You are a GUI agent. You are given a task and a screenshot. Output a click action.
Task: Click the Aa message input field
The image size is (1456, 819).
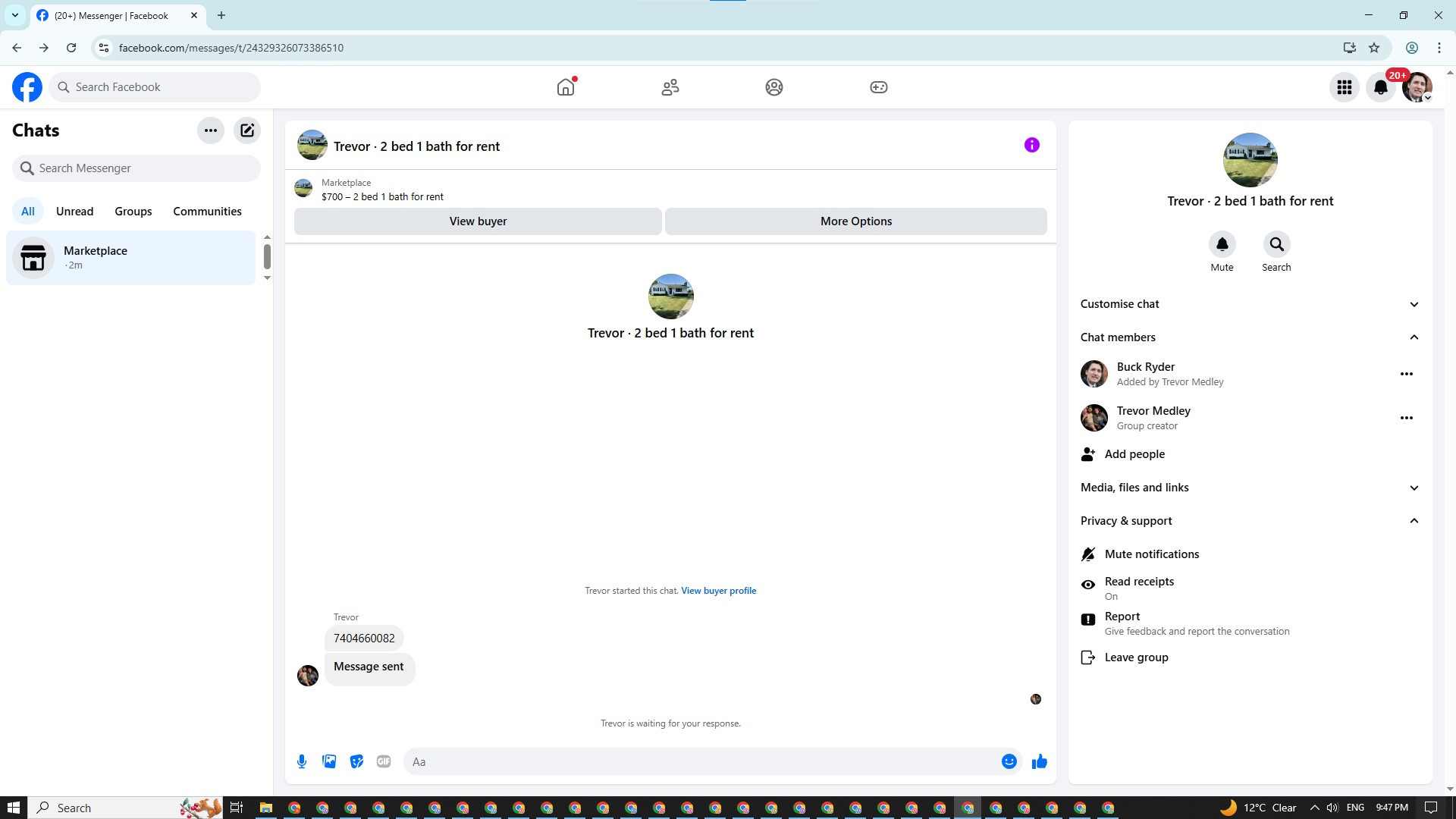[x=698, y=761]
